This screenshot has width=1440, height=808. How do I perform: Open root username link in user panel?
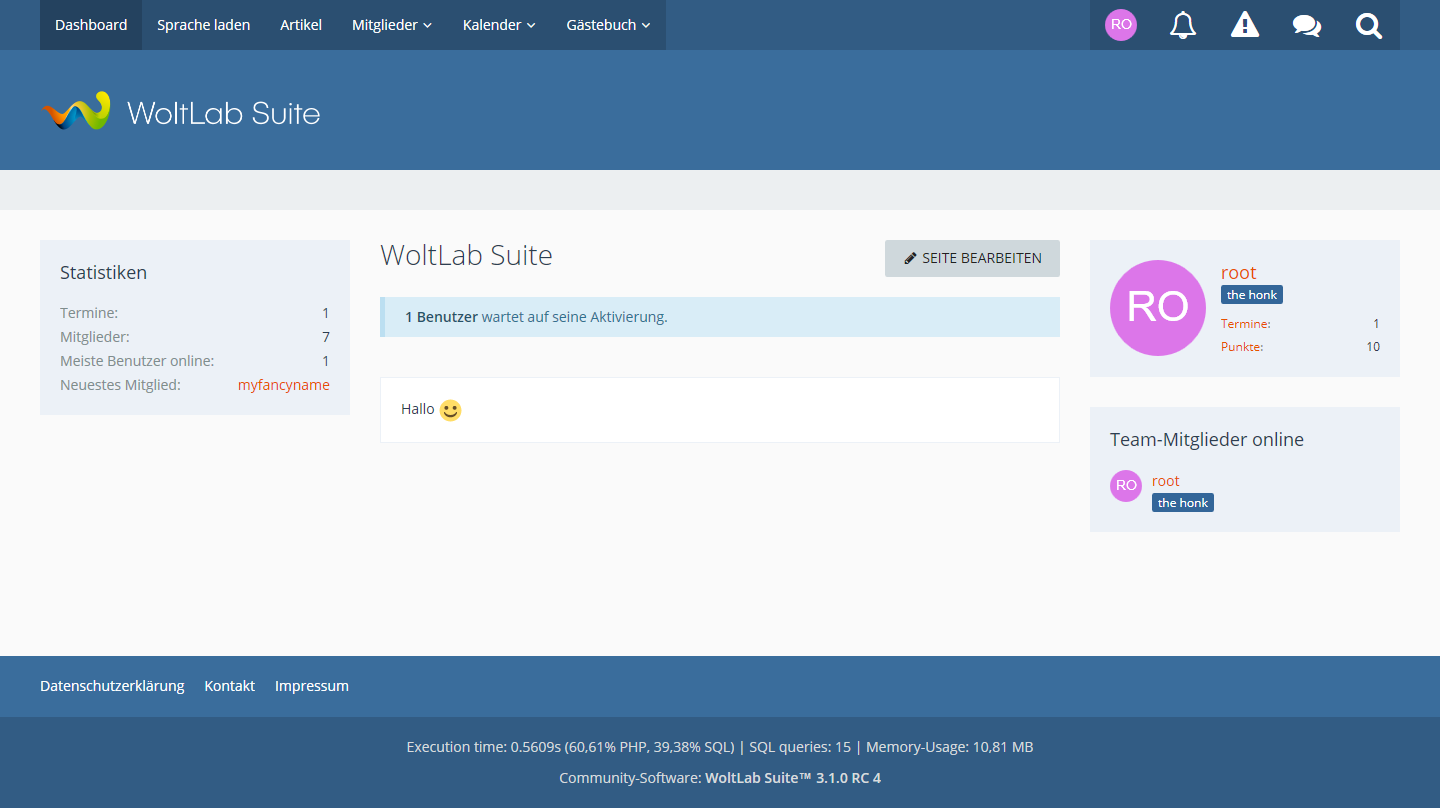pyautogui.click(x=1238, y=273)
